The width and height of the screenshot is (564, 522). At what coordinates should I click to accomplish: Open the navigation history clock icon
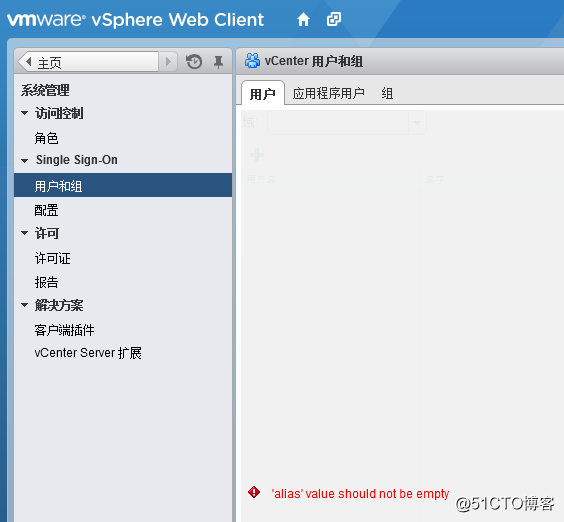pyautogui.click(x=194, y=62)
